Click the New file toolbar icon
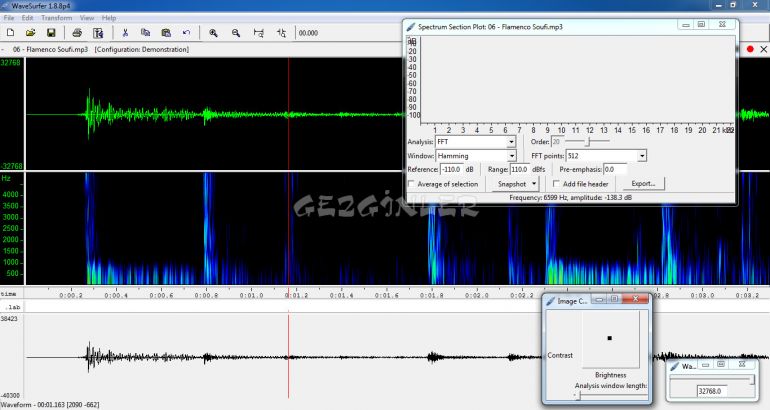 [x=9, y=33]
